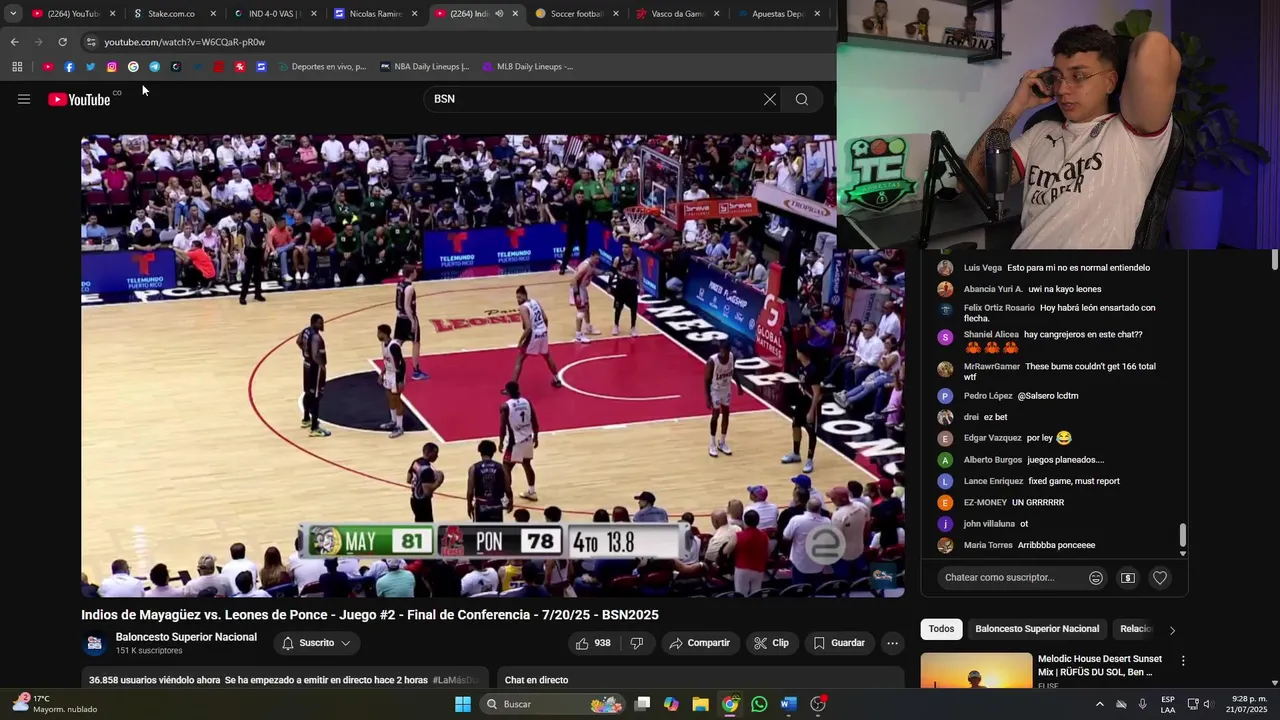Expand the Suscrito notification dropdown
The width and height of the screenshot is (1280, 720).
(316, 643)
